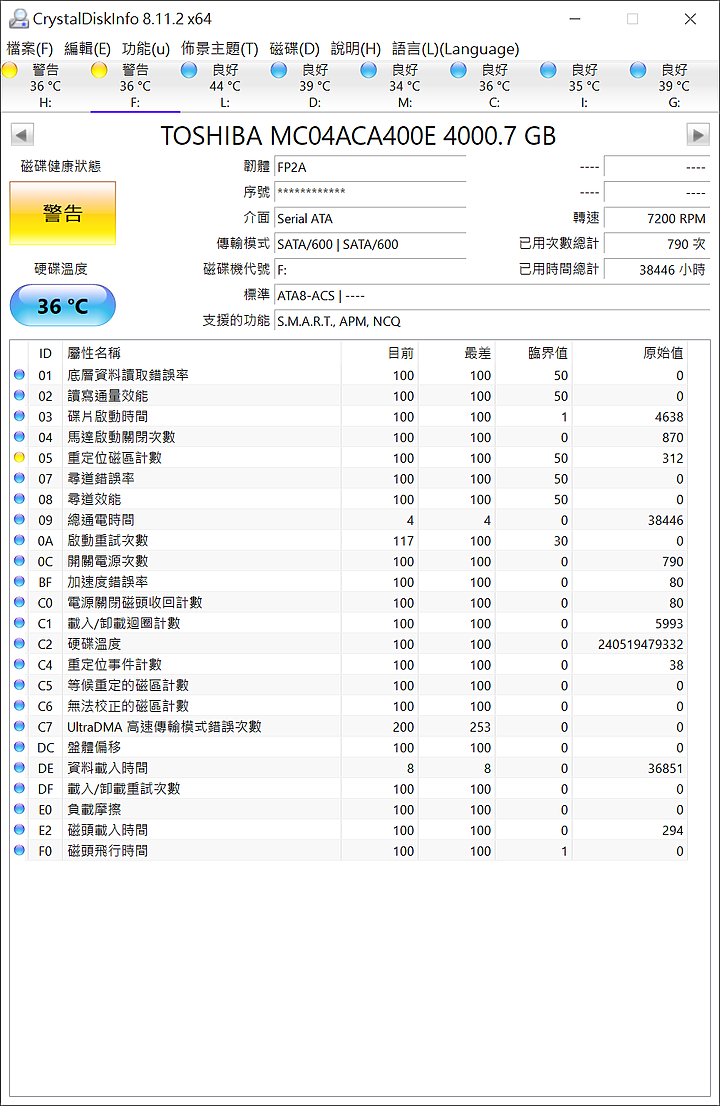Click the firmware field FP2A
The width and height of the screenshot is (720, 1106).
(x=370, y=167)
